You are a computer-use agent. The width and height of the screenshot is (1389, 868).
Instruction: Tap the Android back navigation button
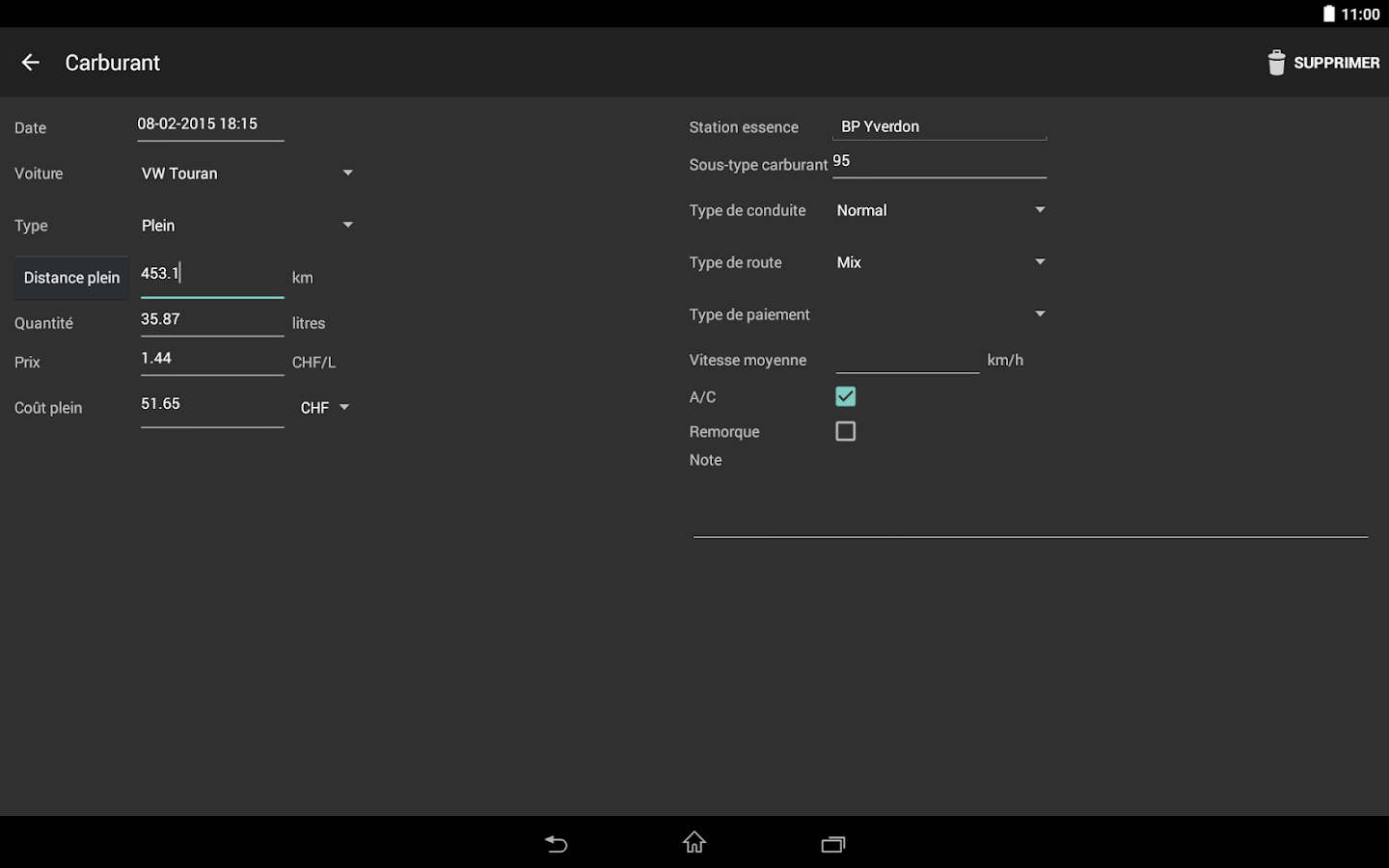pyautogui.click(x=557, y=844)
